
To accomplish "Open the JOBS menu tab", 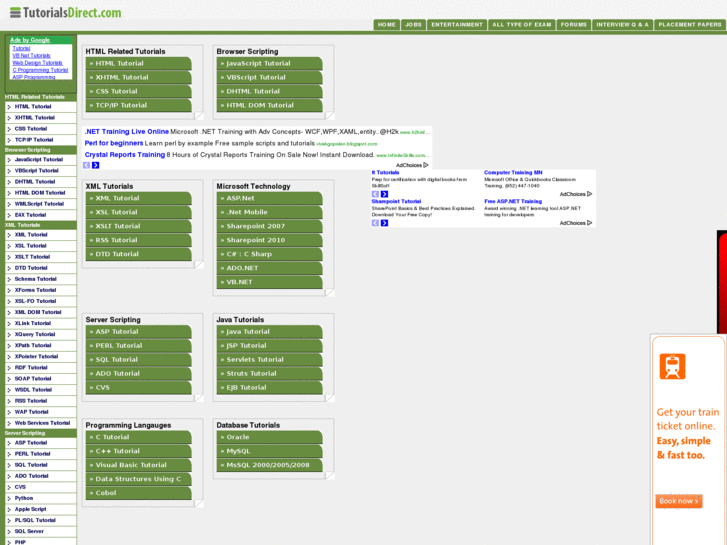I will click(413, 25).
